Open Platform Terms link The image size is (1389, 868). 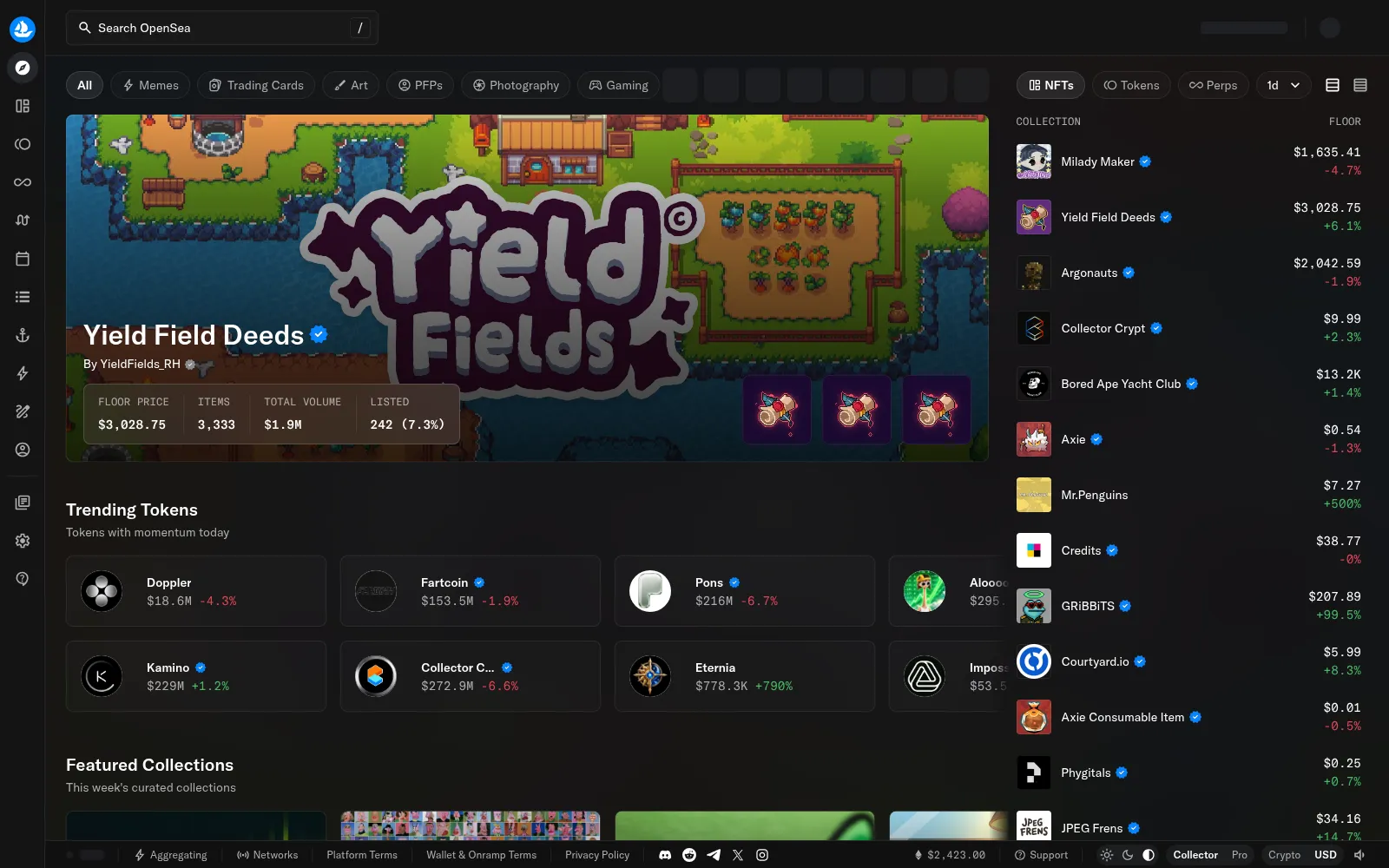coord(362,855)
